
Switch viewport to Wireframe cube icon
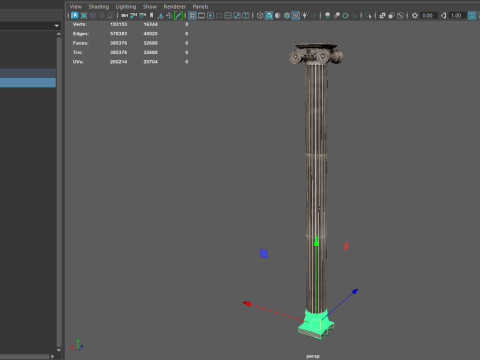pos(260,15)
